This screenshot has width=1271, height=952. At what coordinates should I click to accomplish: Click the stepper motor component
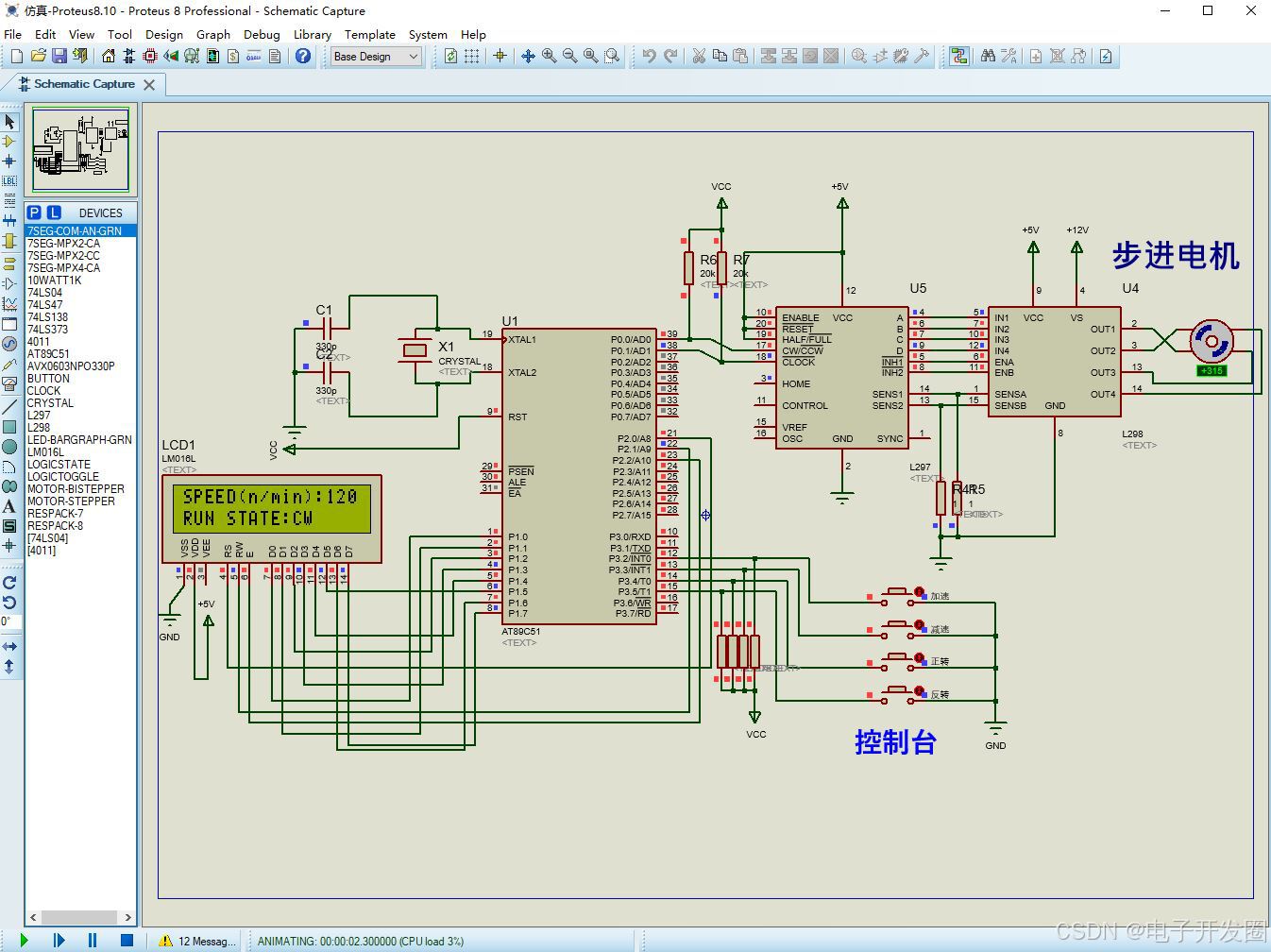pyautogui.click(x=1211, y=342)
